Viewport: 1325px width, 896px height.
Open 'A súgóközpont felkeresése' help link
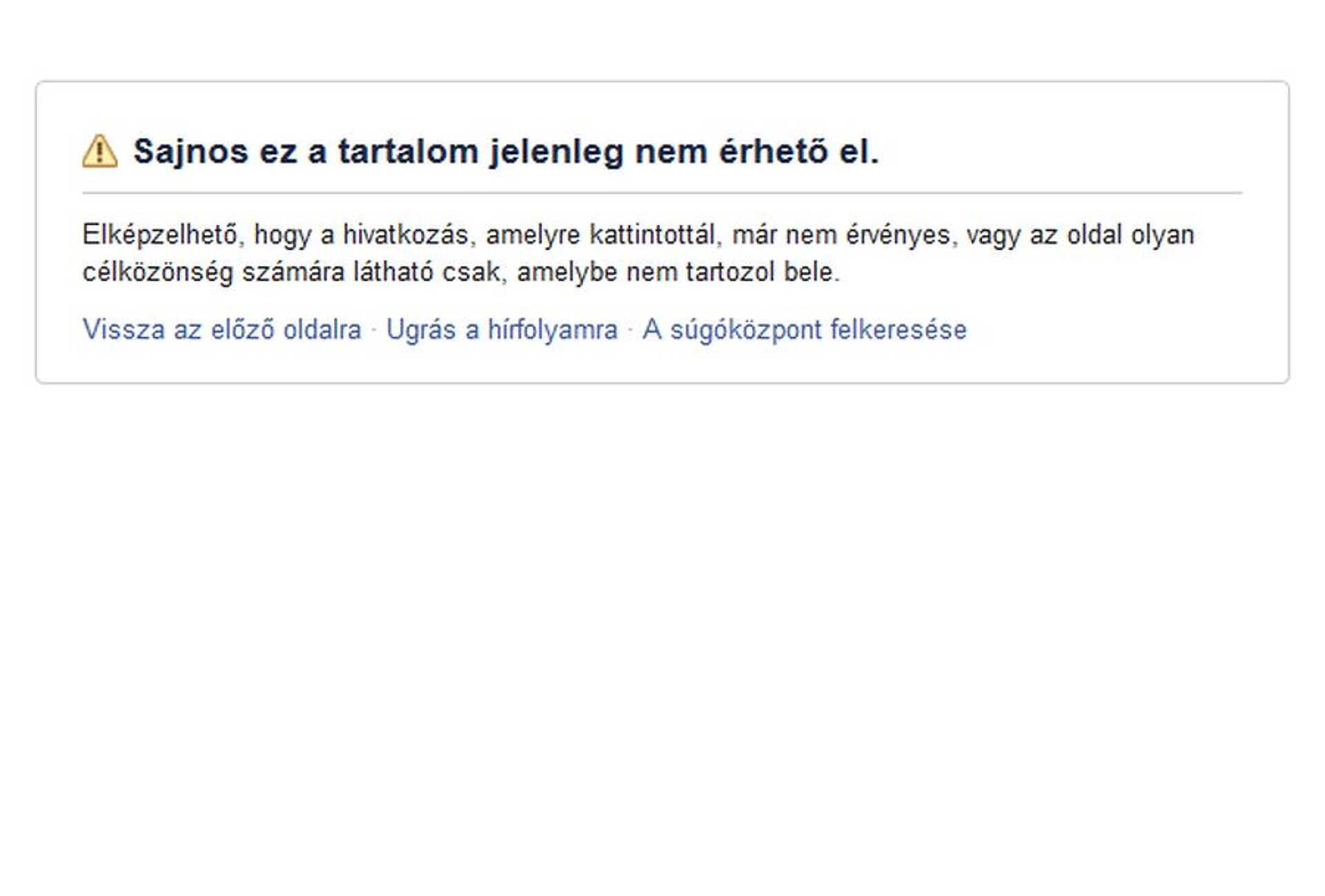click(804, 330)
